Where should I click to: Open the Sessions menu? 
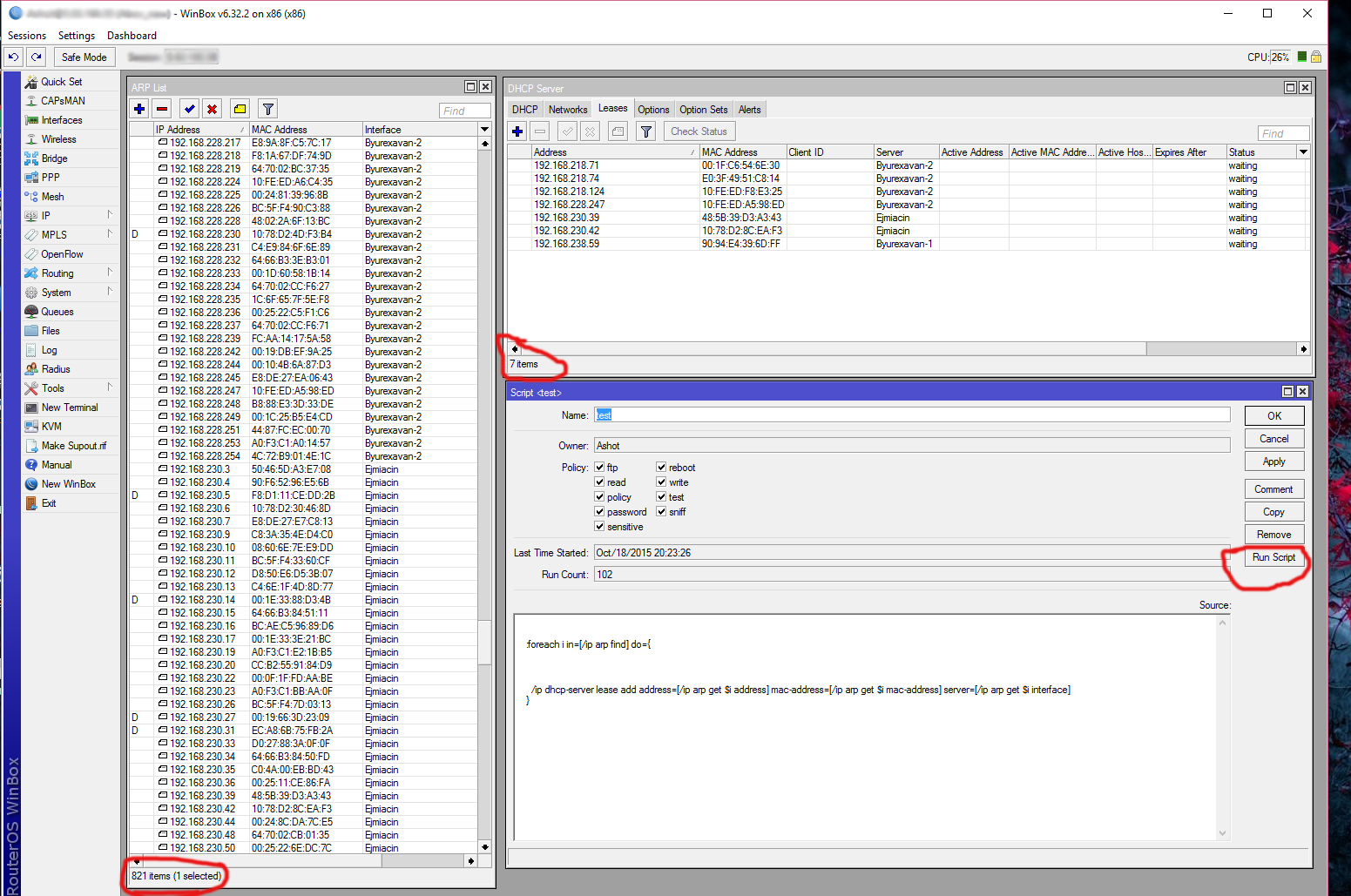pyautogui.click(x=27, y=36)
